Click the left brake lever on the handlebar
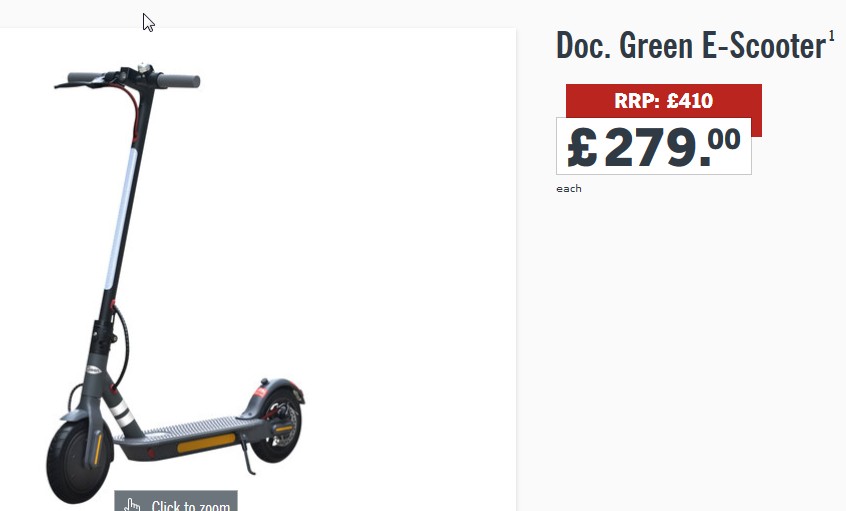 81,83
